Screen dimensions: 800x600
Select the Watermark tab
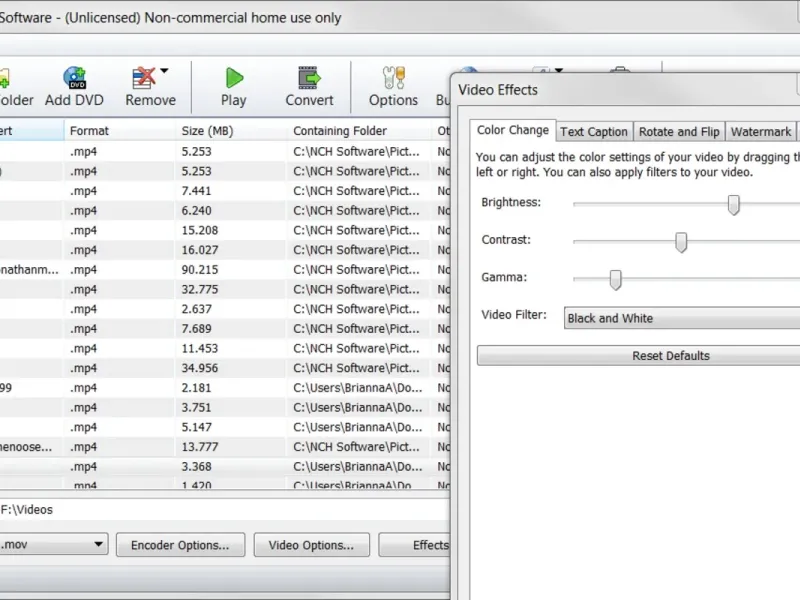761,132
